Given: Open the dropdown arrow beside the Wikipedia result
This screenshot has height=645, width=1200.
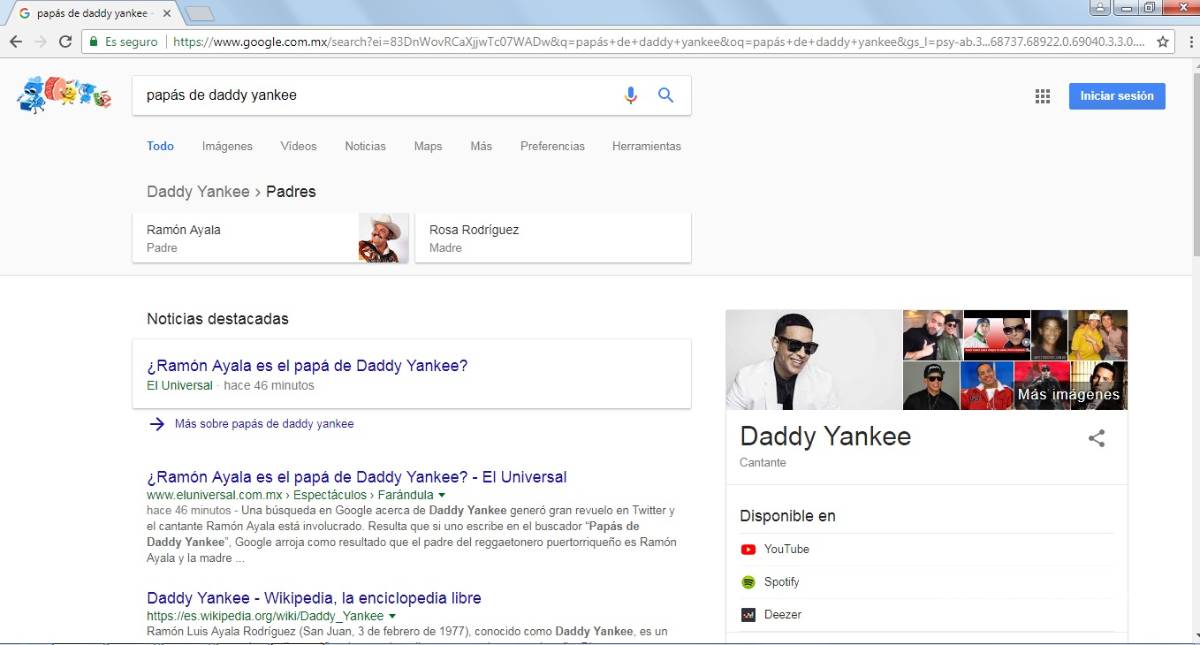Looking at the screenshot, I should point(390,615).
